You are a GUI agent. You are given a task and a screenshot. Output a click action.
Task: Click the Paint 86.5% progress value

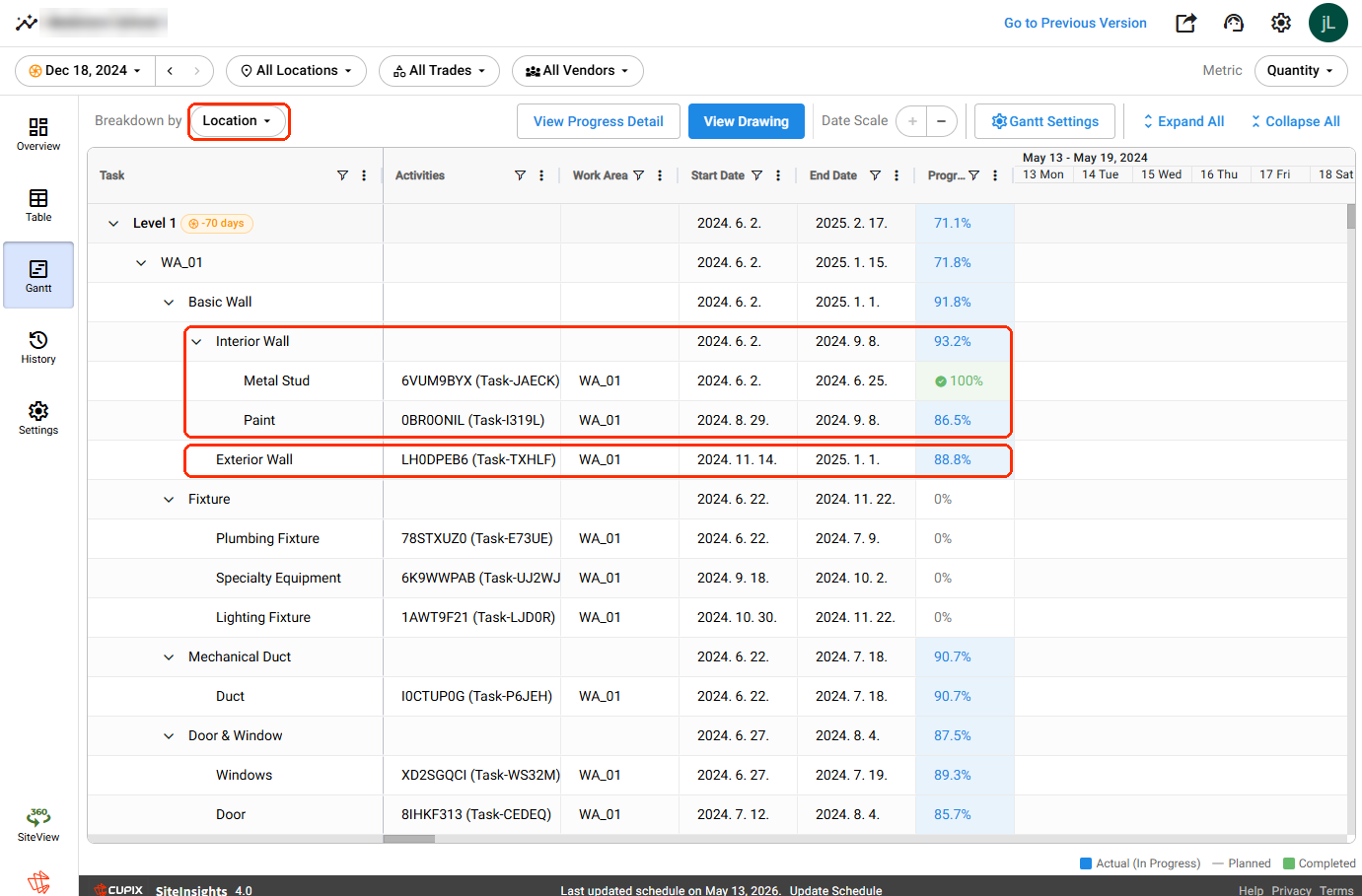(x=952, y=421)
